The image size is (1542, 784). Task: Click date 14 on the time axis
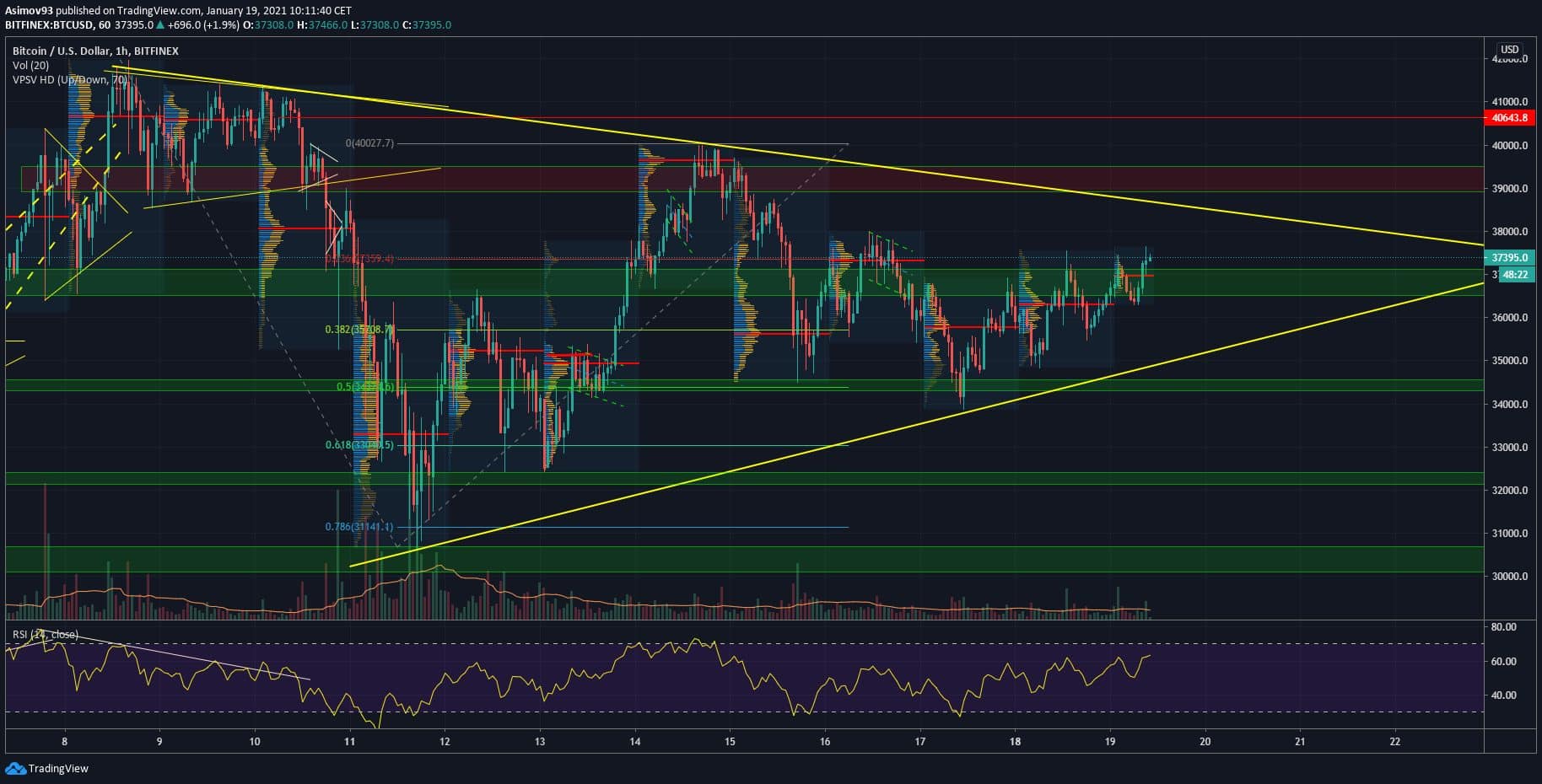pos(635,742)
